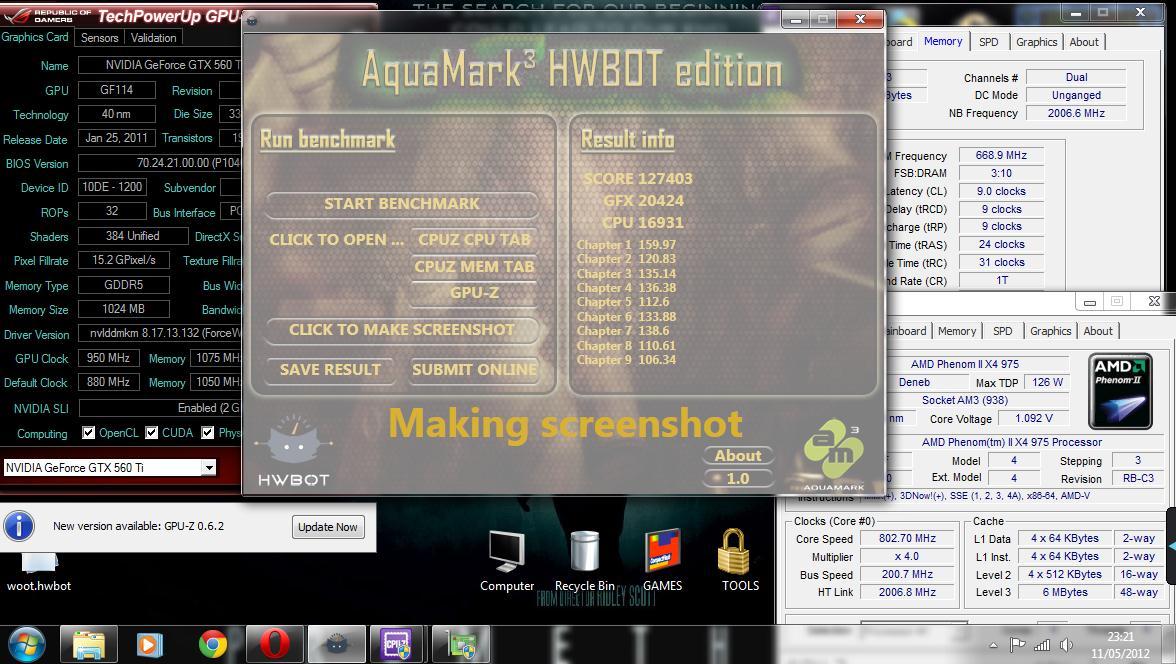Click SAVE RESULT button
Viewport: 1176px width, 664px height.
point(330,370)
